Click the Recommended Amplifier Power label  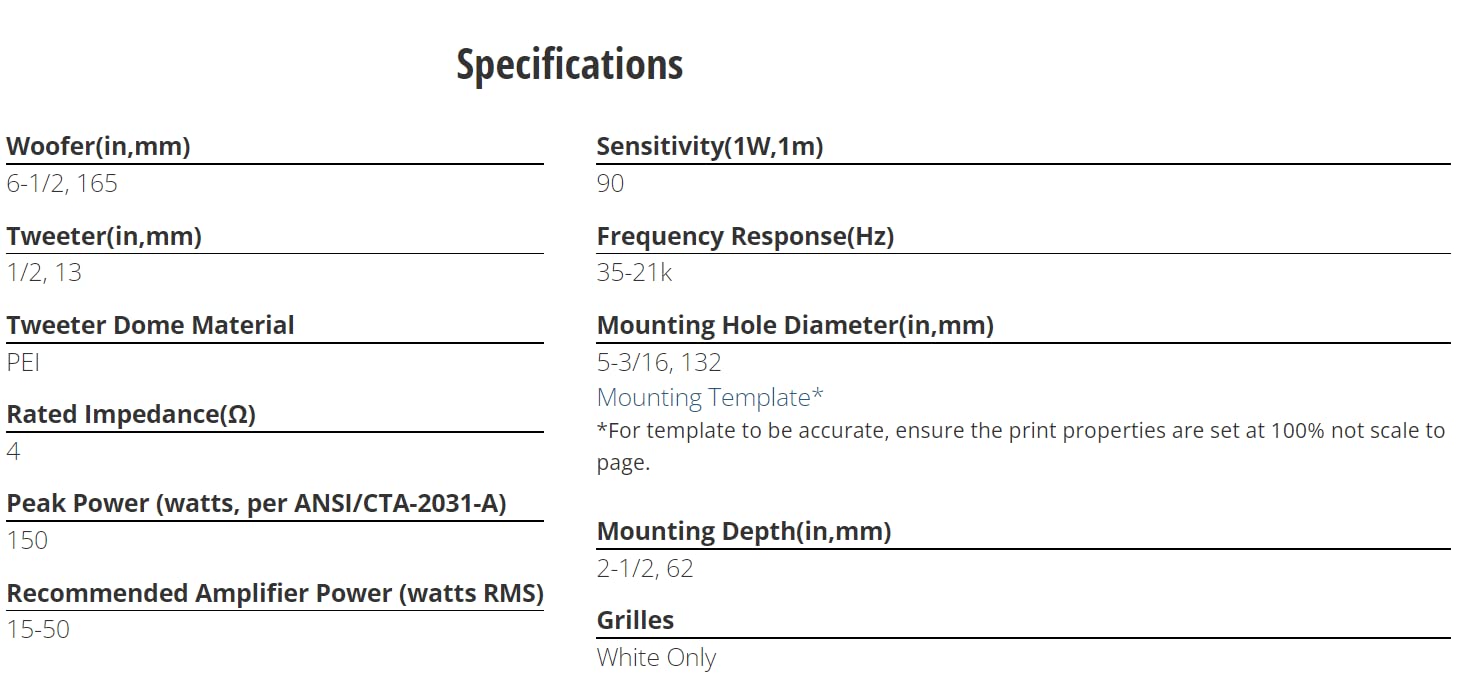275,593
